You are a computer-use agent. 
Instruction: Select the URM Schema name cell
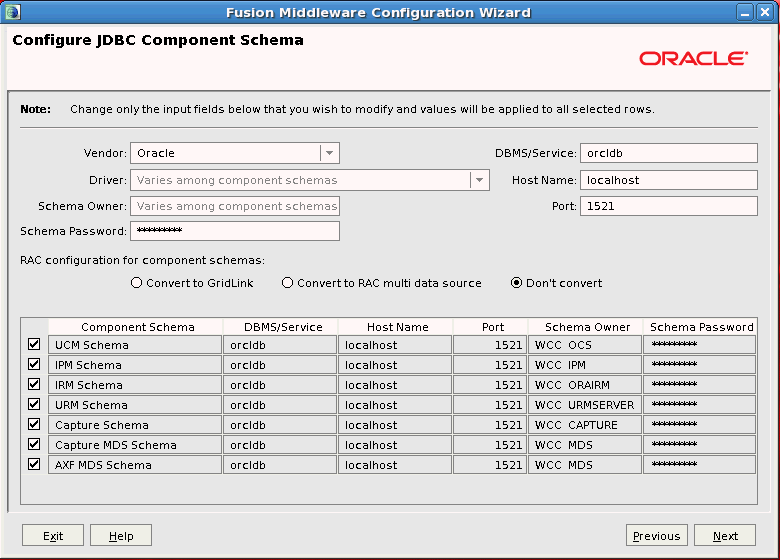(x=135, y=405)
